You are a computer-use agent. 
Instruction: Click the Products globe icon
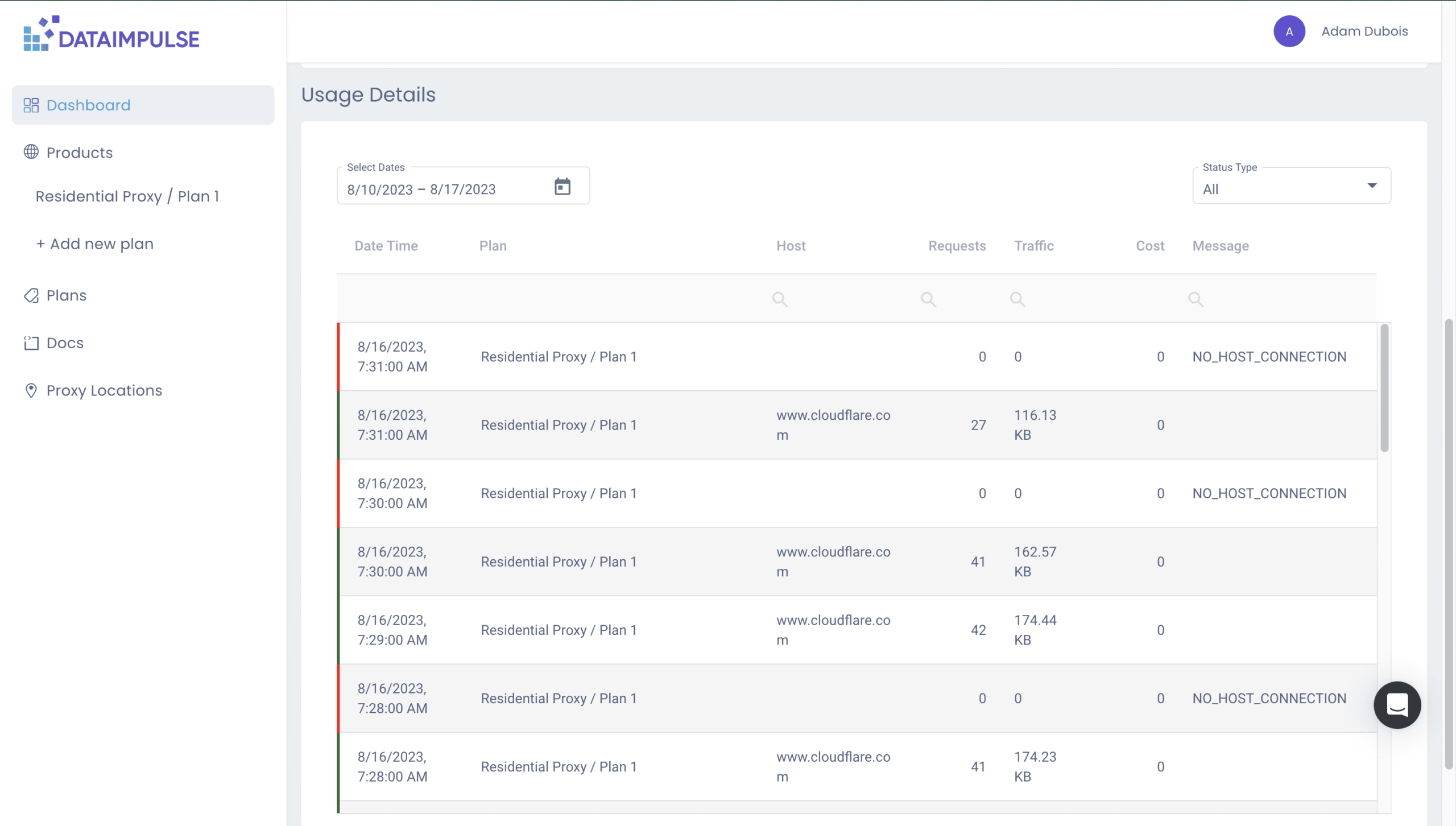31,152
